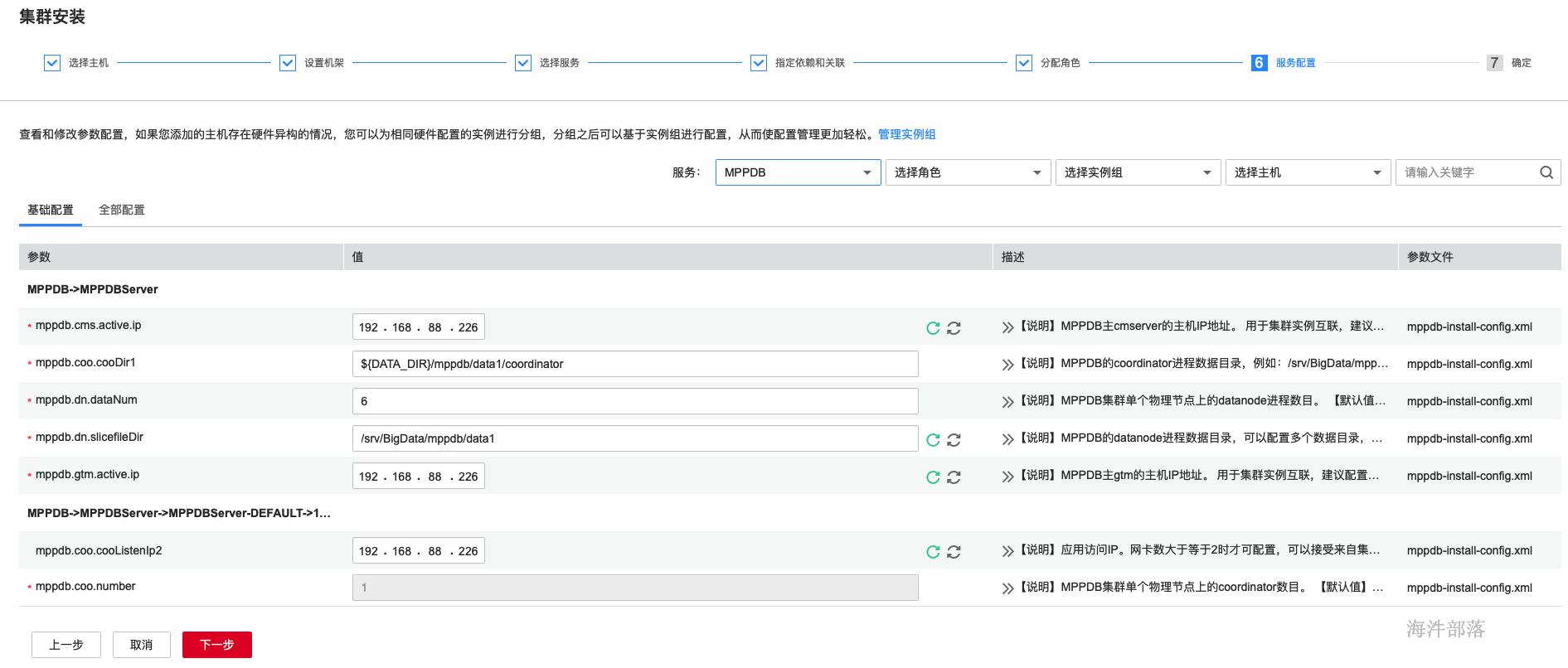Viewport: 1568px width, 668px height.
Task: Click mppdb.cms.active.ip parameter name
Action: [89, 325]
